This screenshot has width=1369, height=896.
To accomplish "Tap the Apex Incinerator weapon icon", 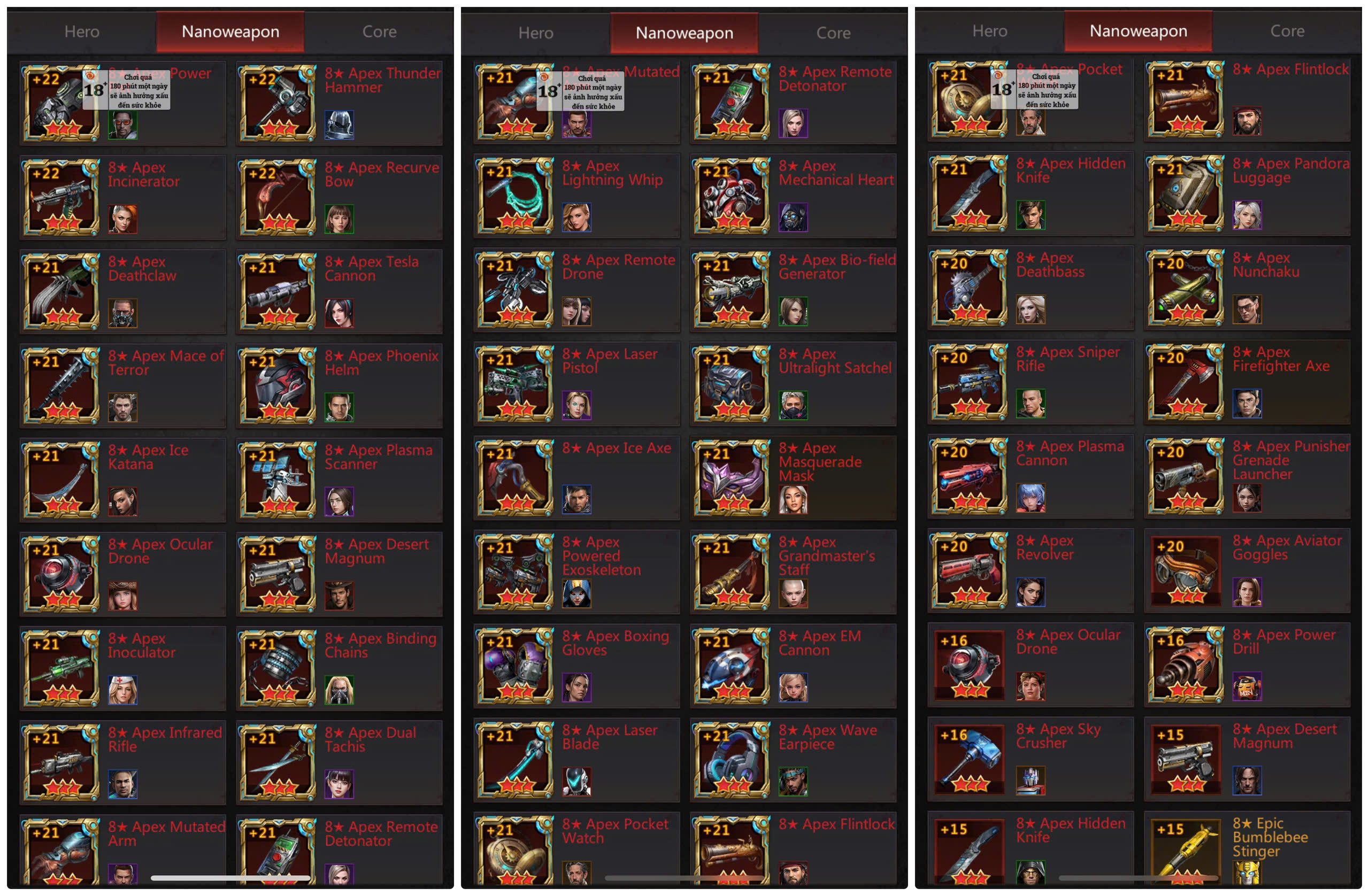I will pos(61,197).
